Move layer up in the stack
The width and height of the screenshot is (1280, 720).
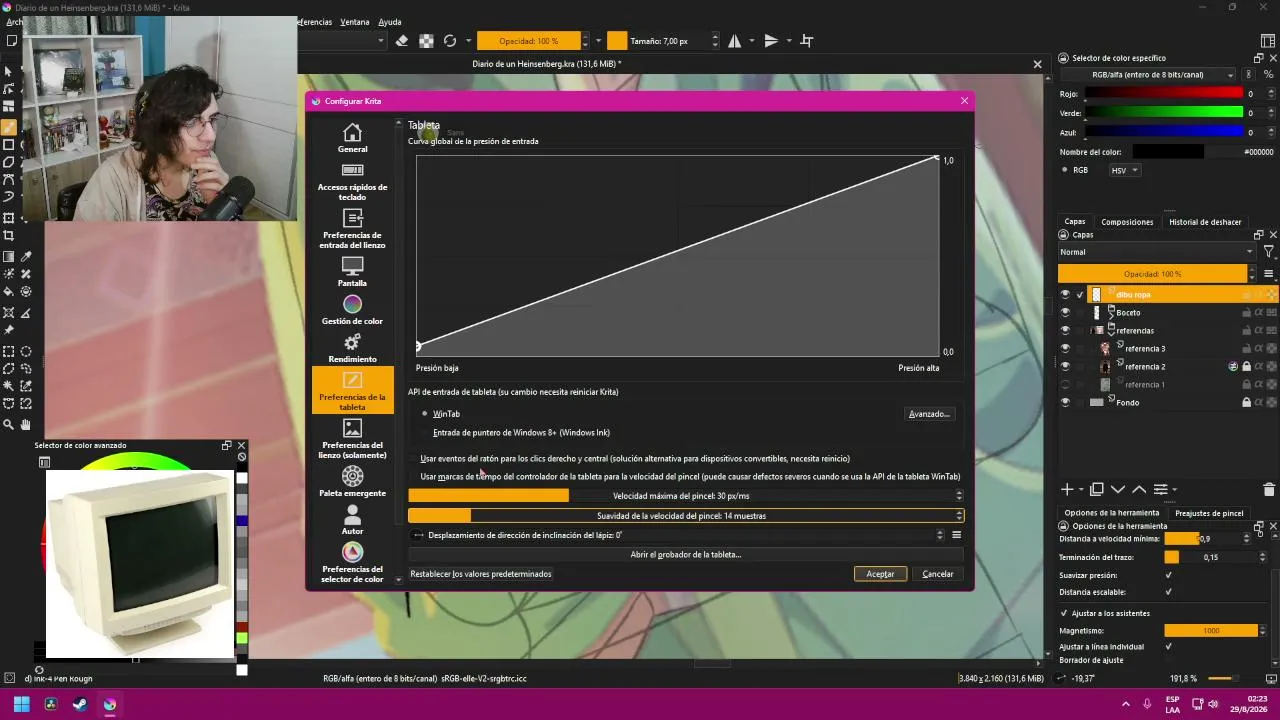coord(1139,489)
